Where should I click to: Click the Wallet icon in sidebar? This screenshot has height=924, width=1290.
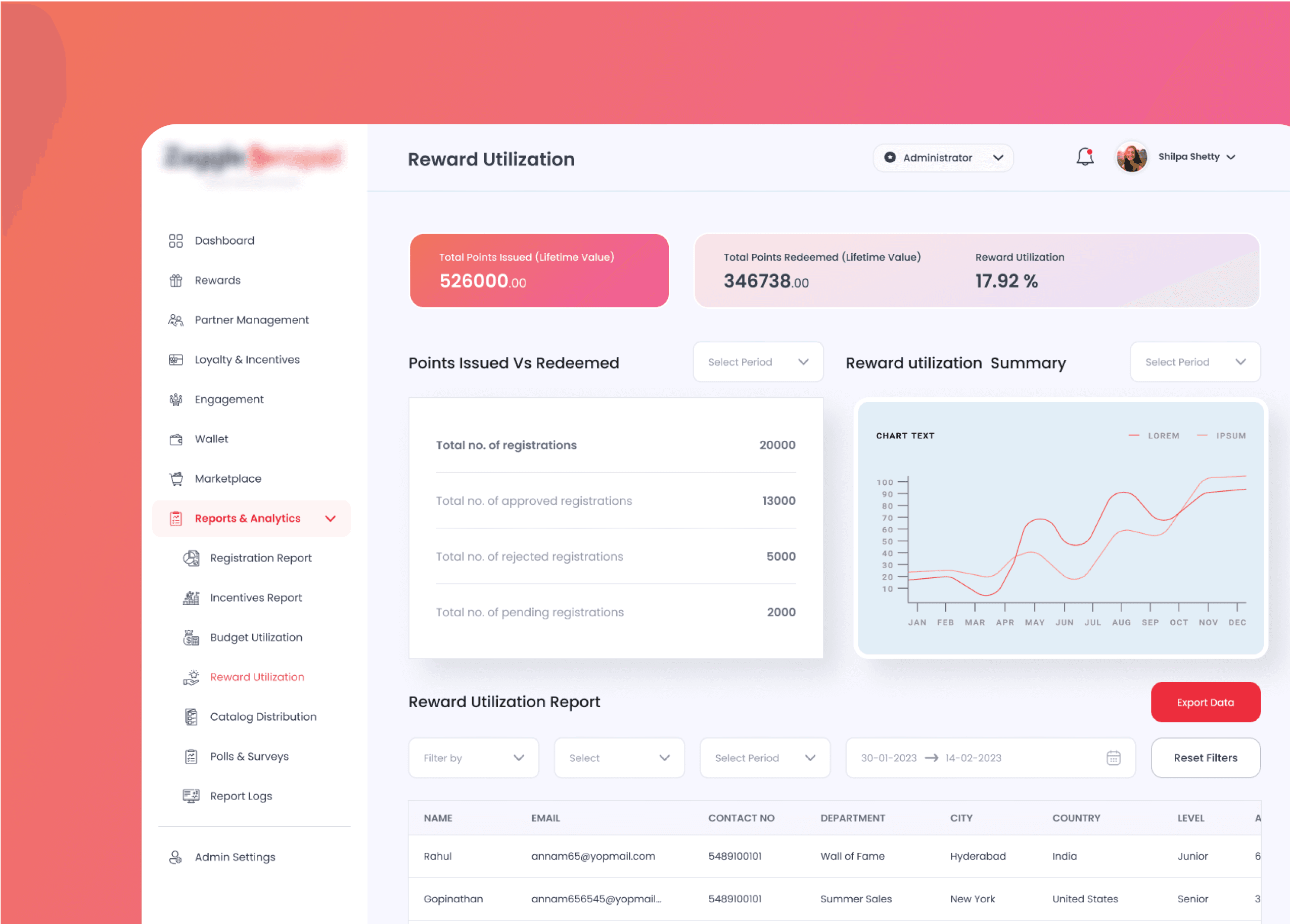(x=176, y=439)
